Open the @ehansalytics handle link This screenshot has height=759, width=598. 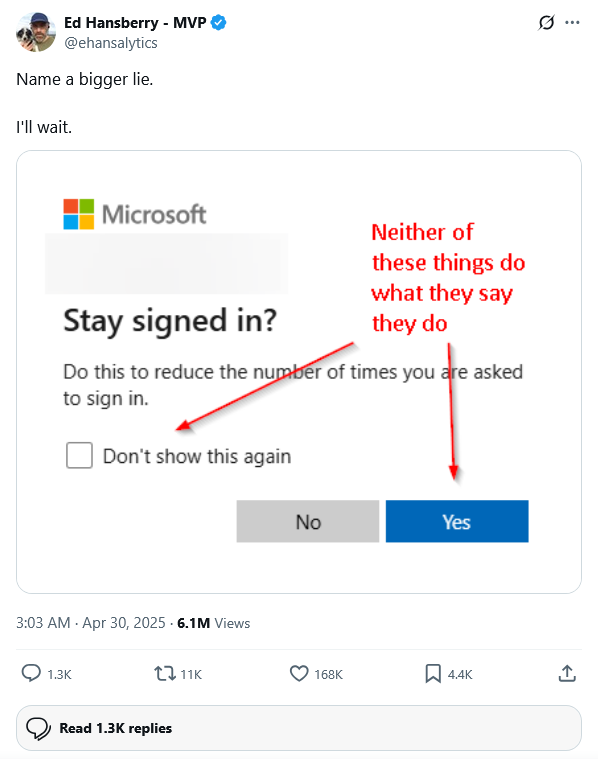[x=111, y=43]
